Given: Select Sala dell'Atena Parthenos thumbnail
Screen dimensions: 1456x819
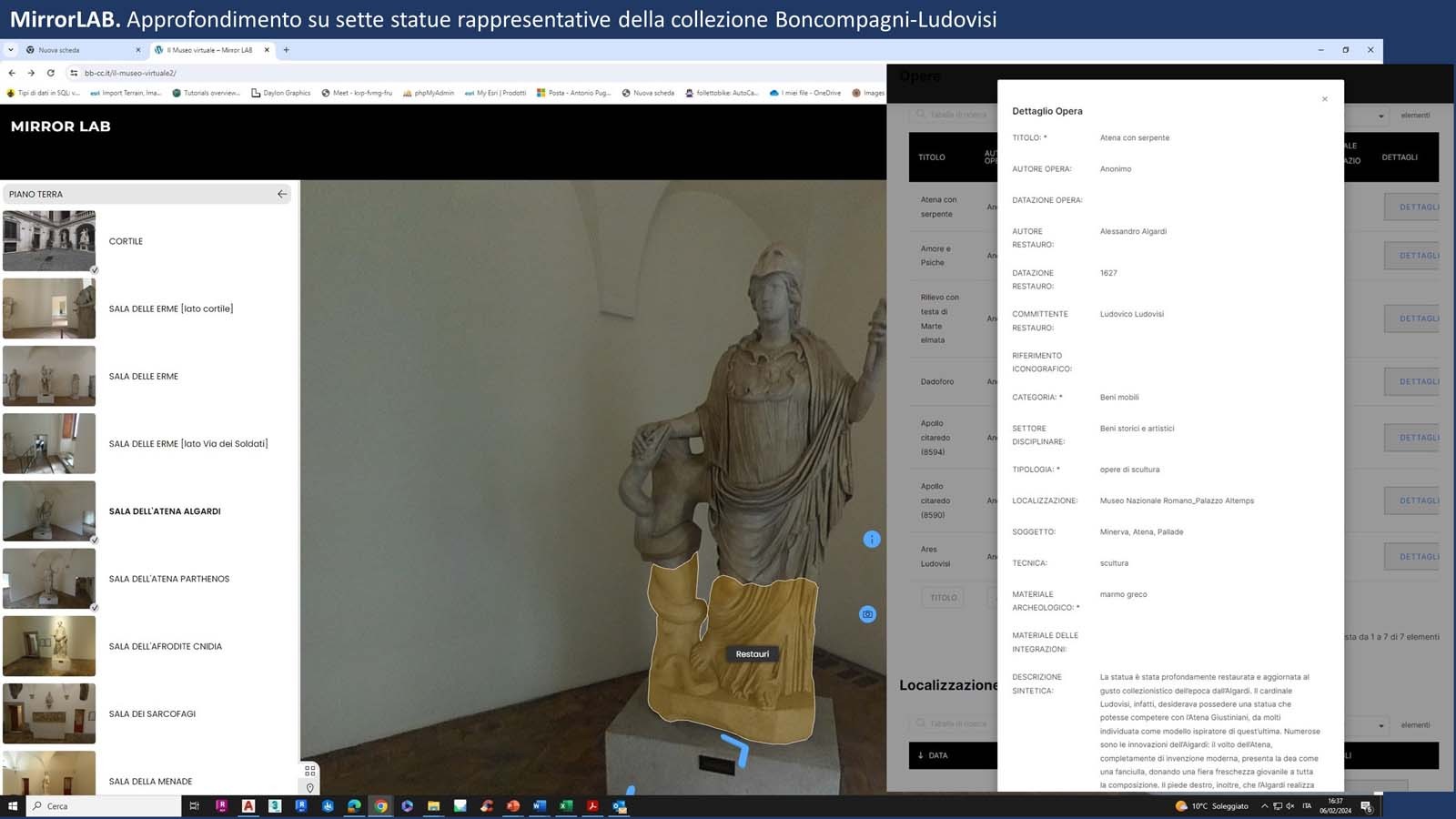Looking at the screenshot, I should 49,579.
